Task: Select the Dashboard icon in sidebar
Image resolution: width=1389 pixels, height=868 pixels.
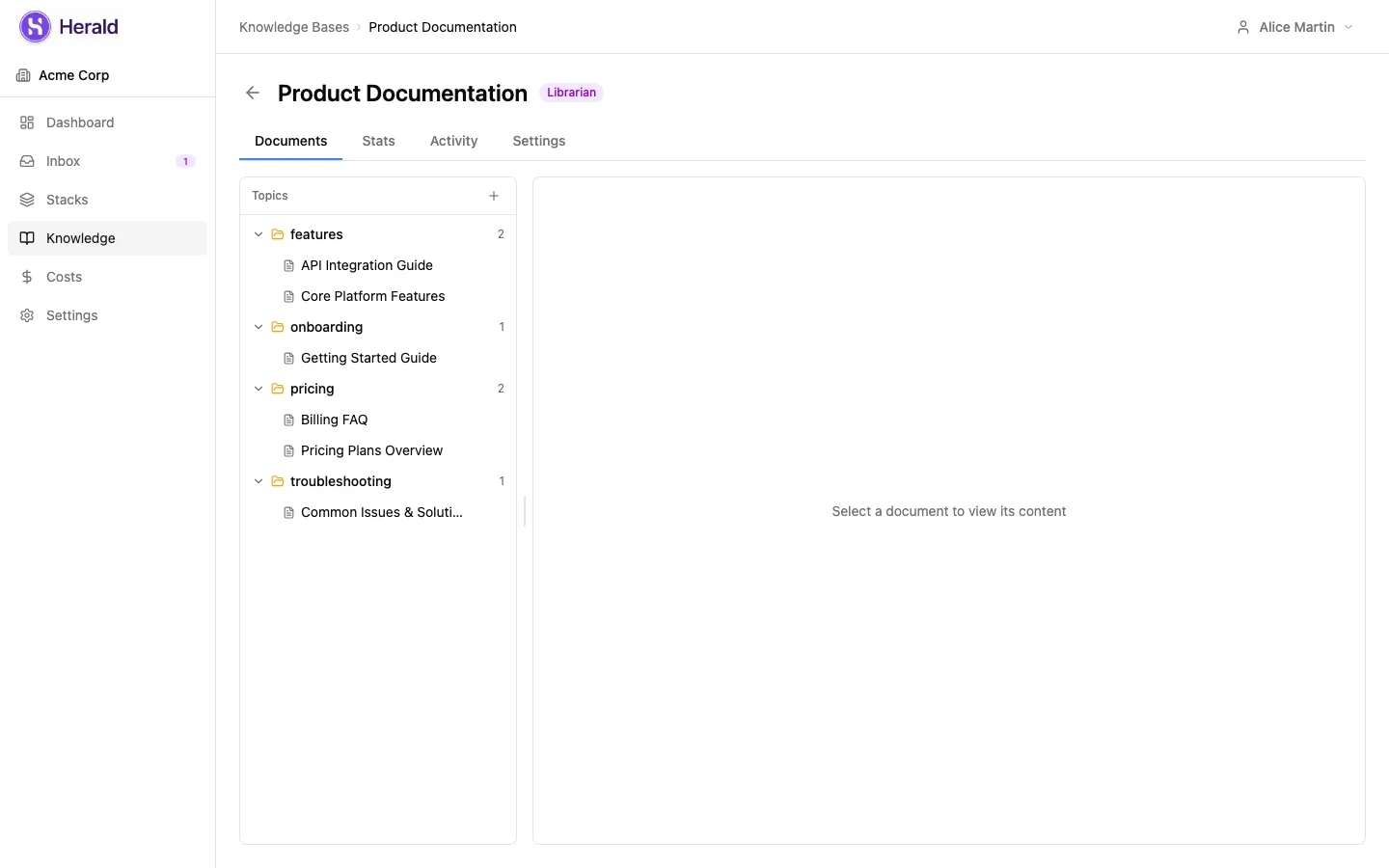Action: click(x=27, y=122)
